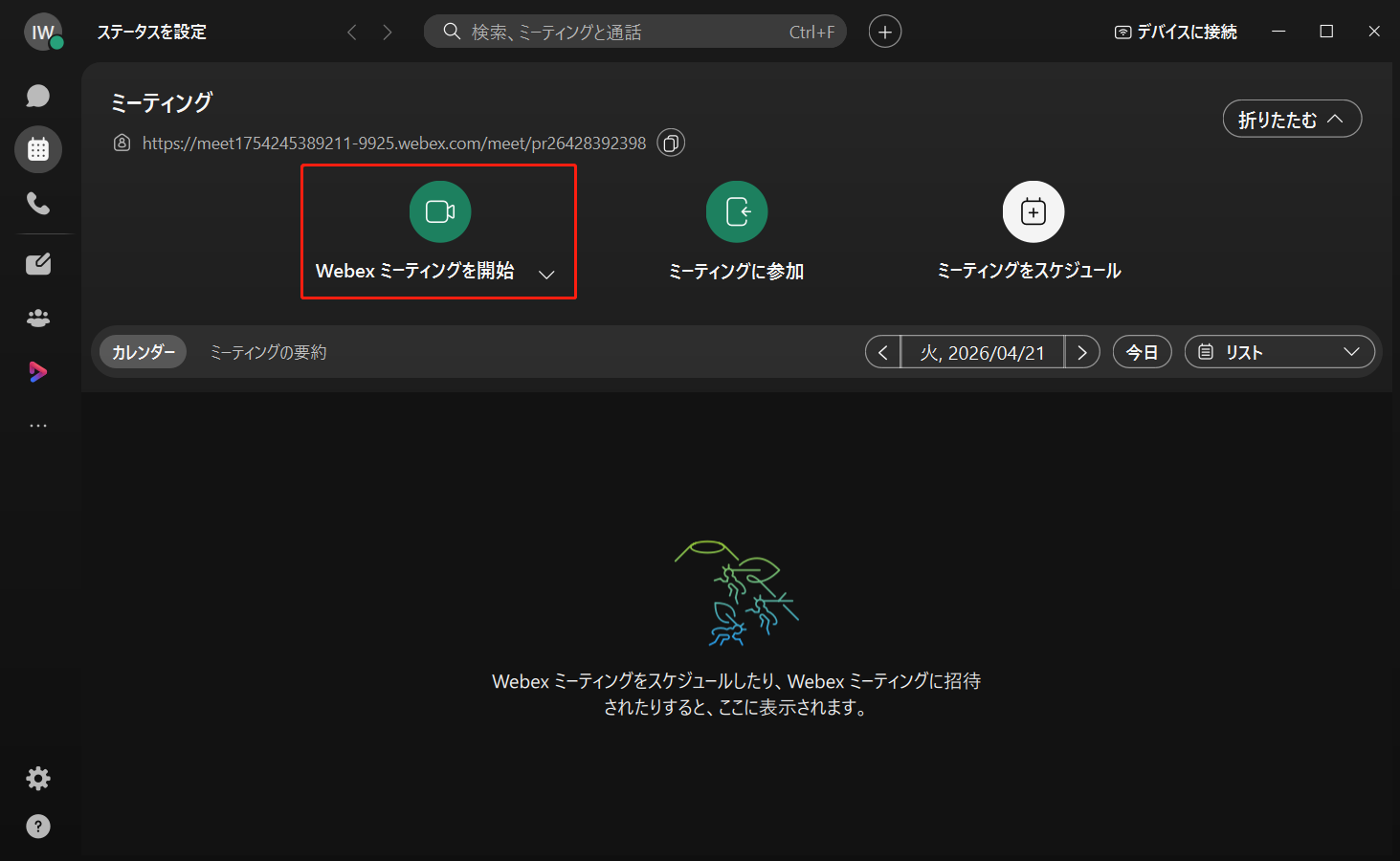The width and height of the screenshot is (1400, 861).
Task: Open Settings gear icon
Action: tap(38, 779)
